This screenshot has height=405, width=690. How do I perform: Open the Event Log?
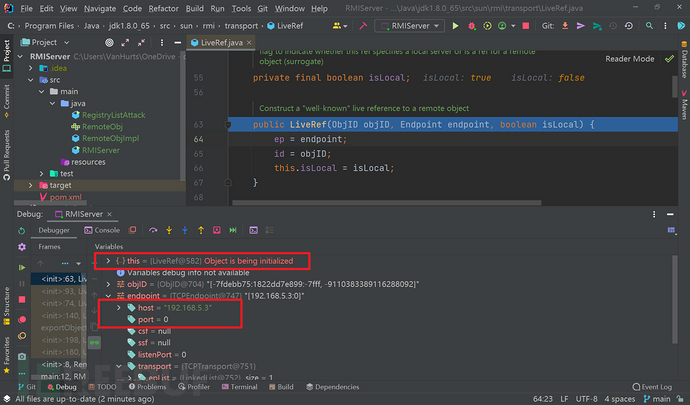click(x=652, y=387)
